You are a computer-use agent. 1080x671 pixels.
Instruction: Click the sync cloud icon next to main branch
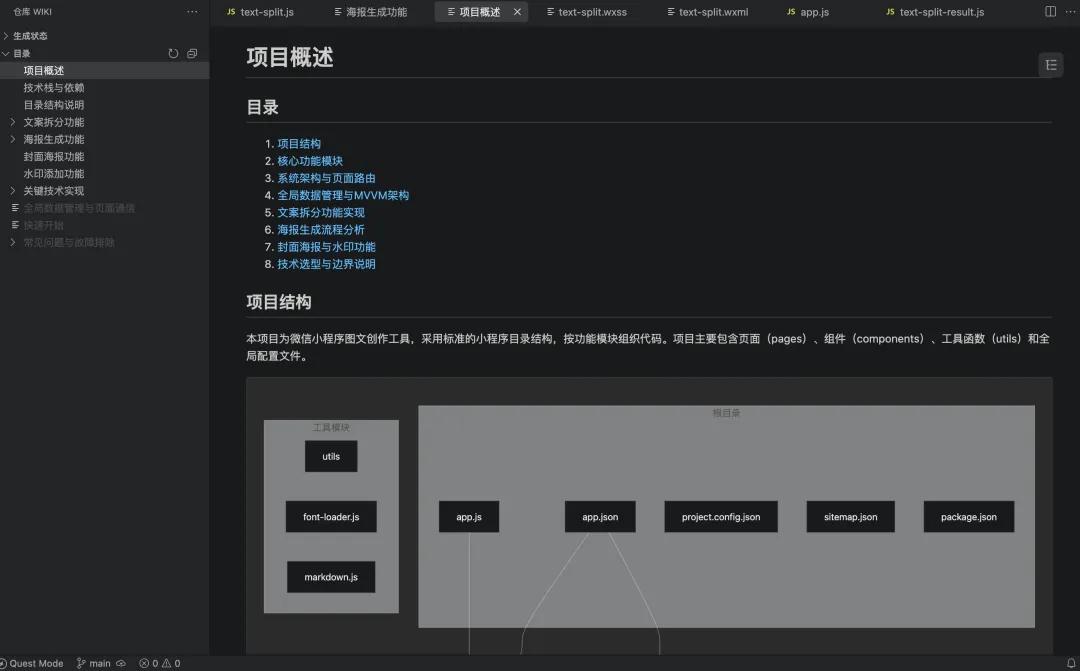[119, 663]
